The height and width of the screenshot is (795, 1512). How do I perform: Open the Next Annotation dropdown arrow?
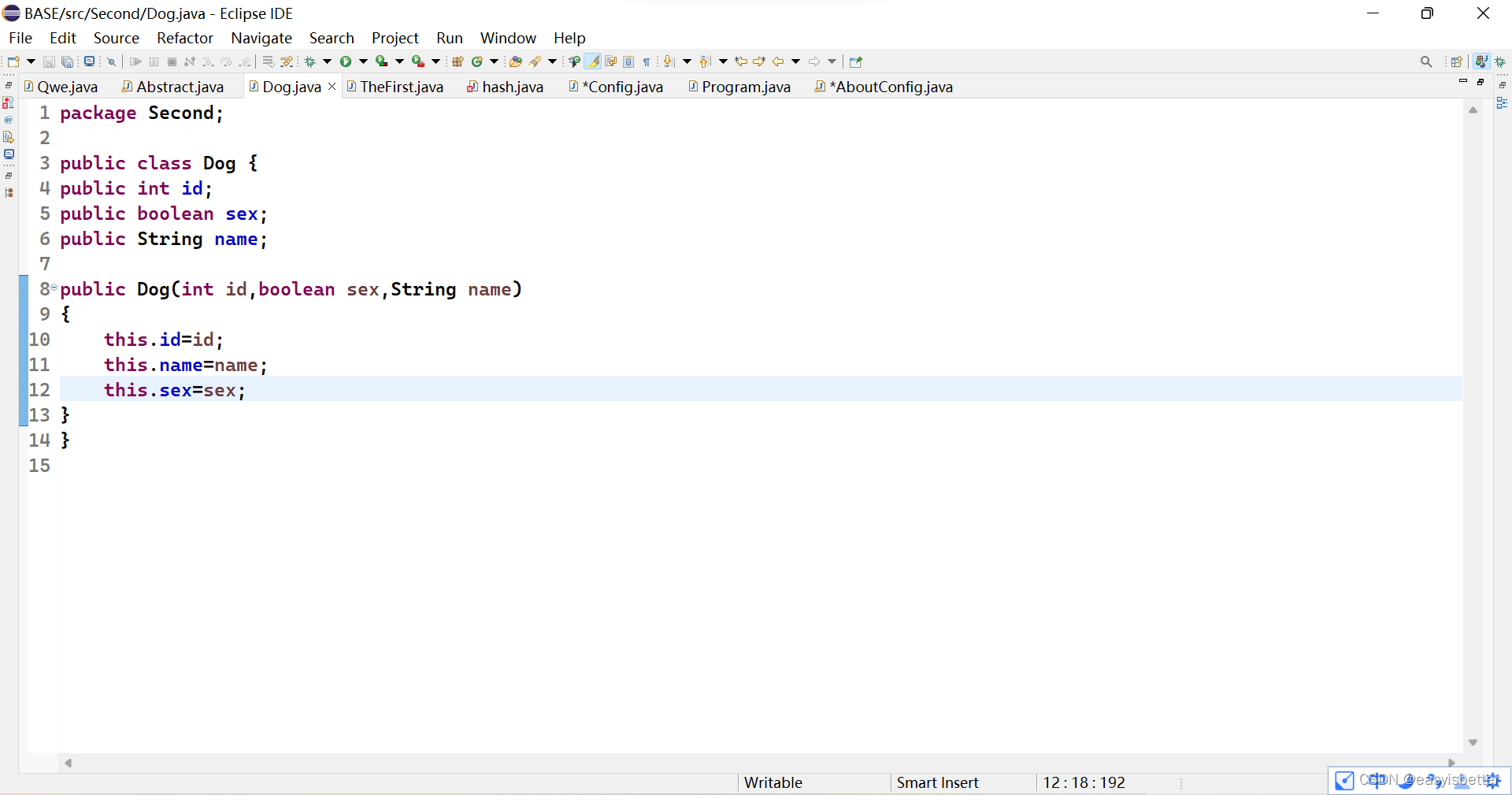686,61
